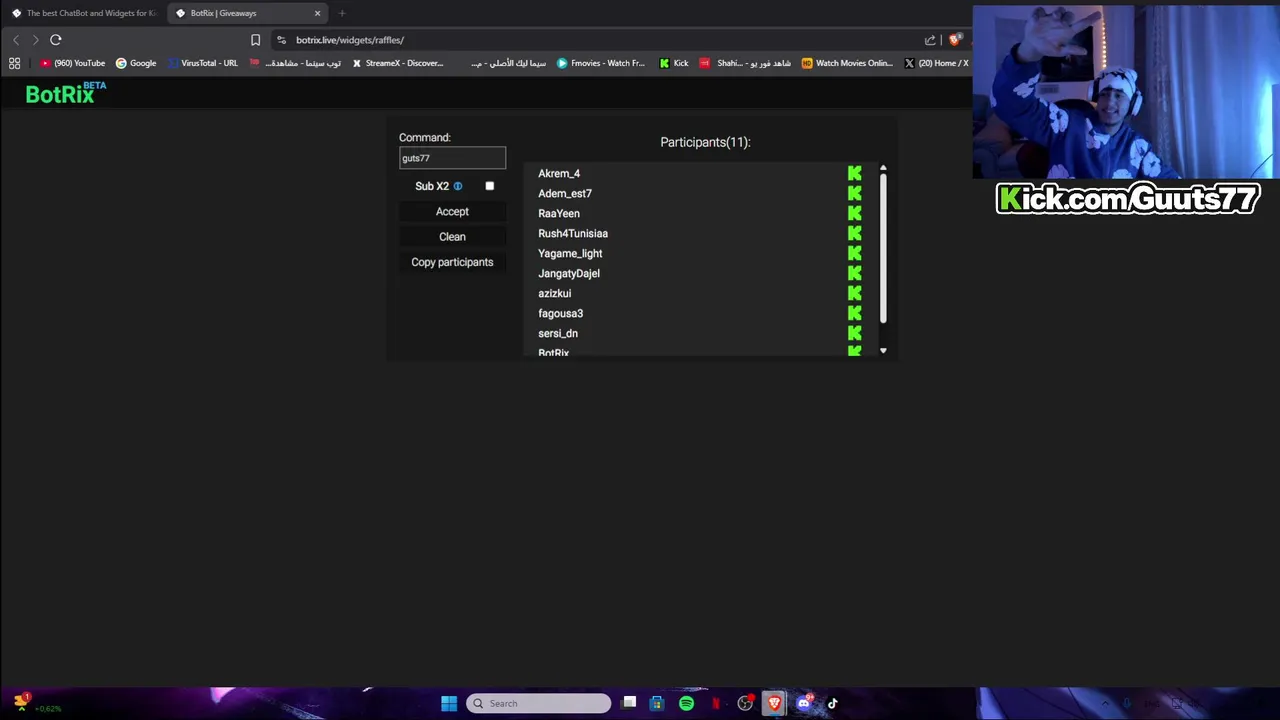Click Copy participants

452,262
